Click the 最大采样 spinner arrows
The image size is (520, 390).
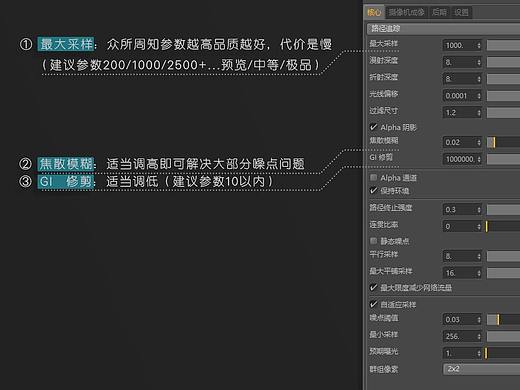tap(479, 45)
